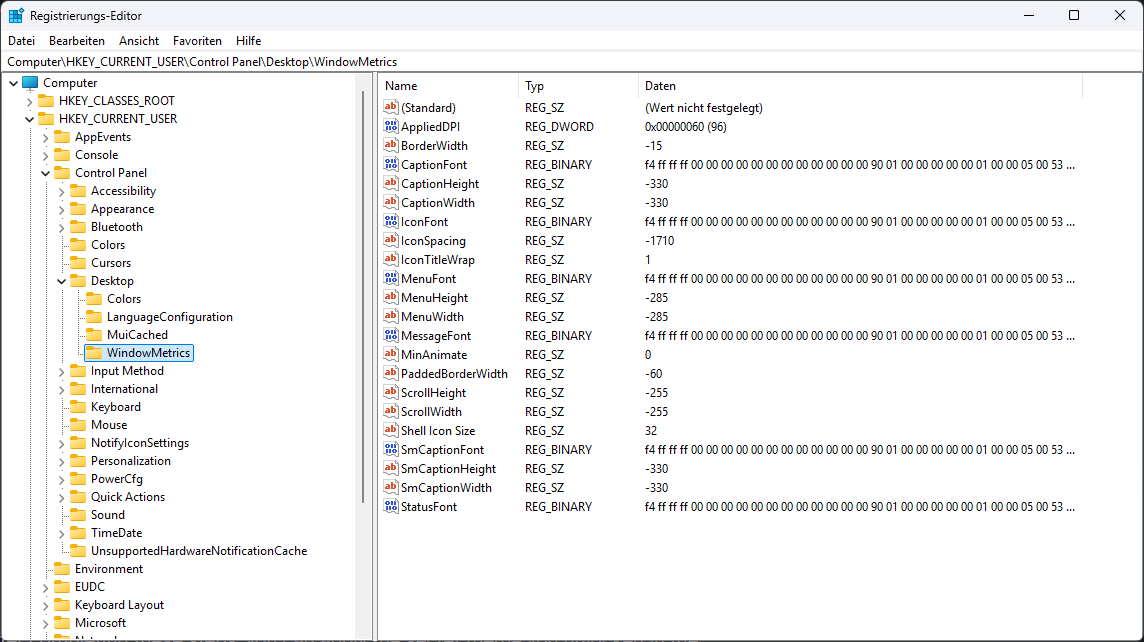
Task: Click the Sound folder icon
Action: 78,514
